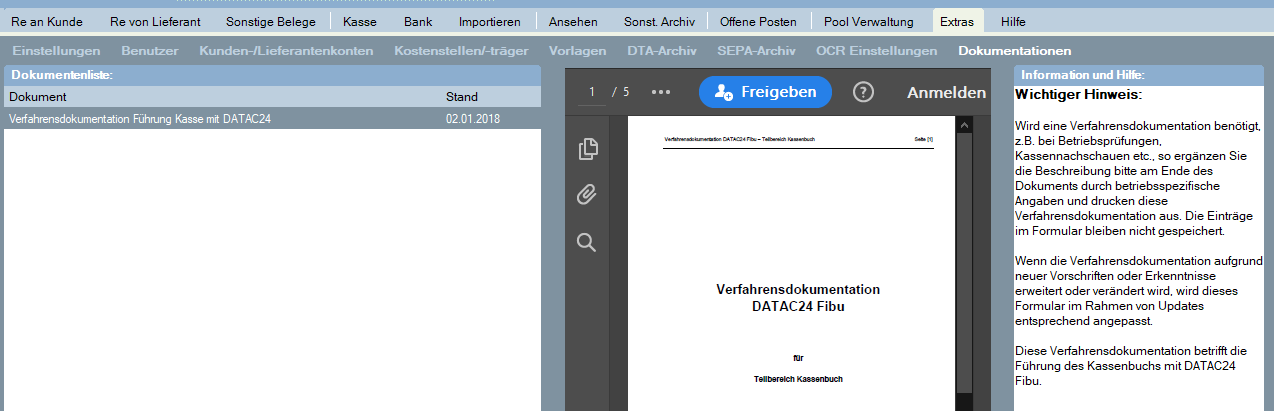Open the Bank tab
Viewport: 1274px width, 411px height.
click(x=418, y=21)
